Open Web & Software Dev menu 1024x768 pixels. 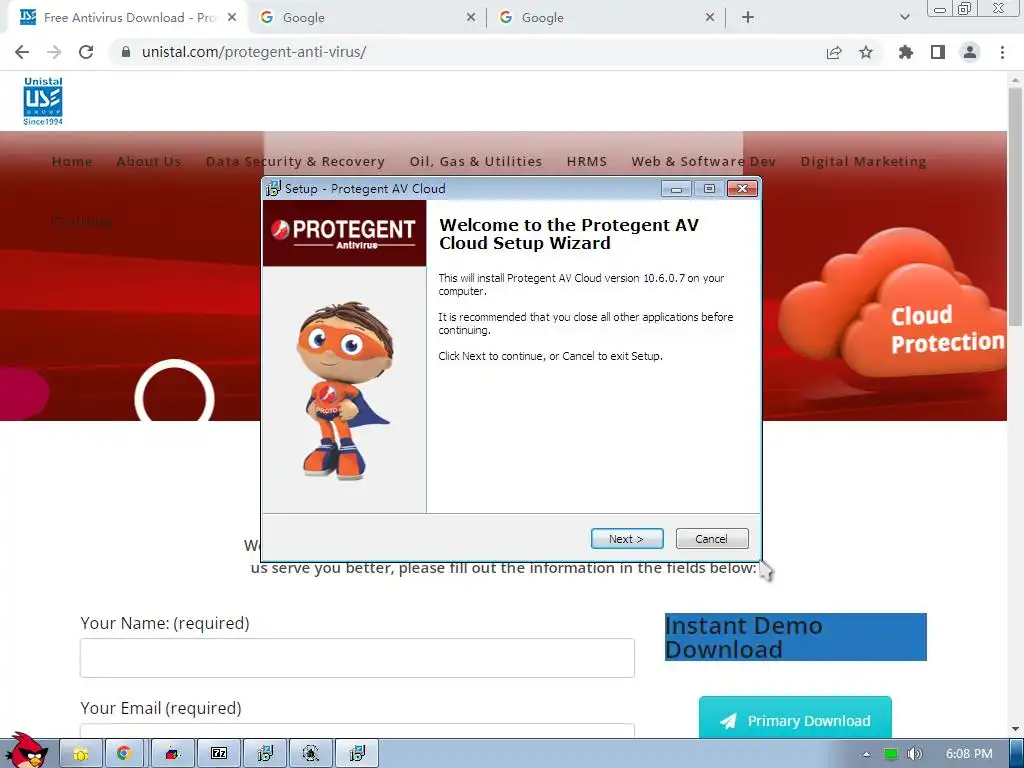coord(703,161)
